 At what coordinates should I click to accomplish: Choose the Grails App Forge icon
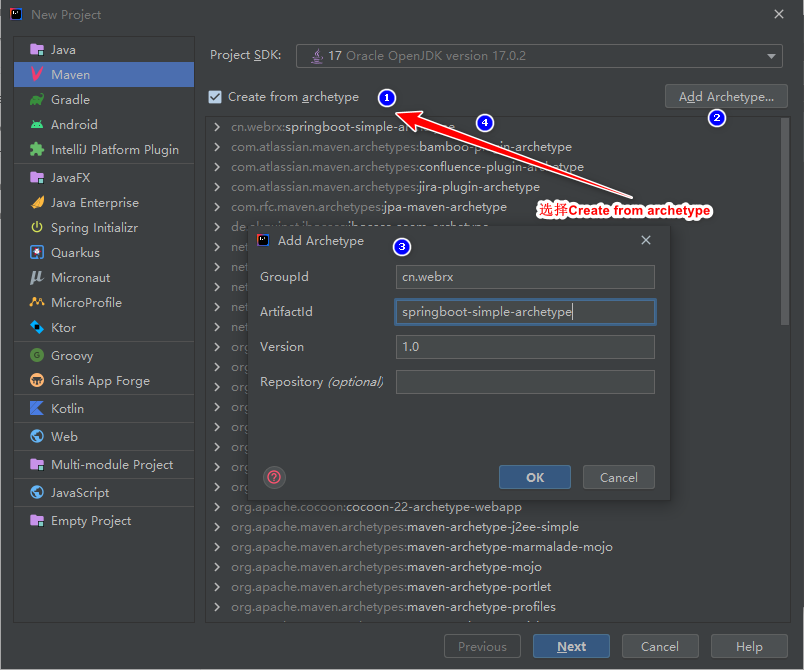pyautogui.click(x=37, y=380)
